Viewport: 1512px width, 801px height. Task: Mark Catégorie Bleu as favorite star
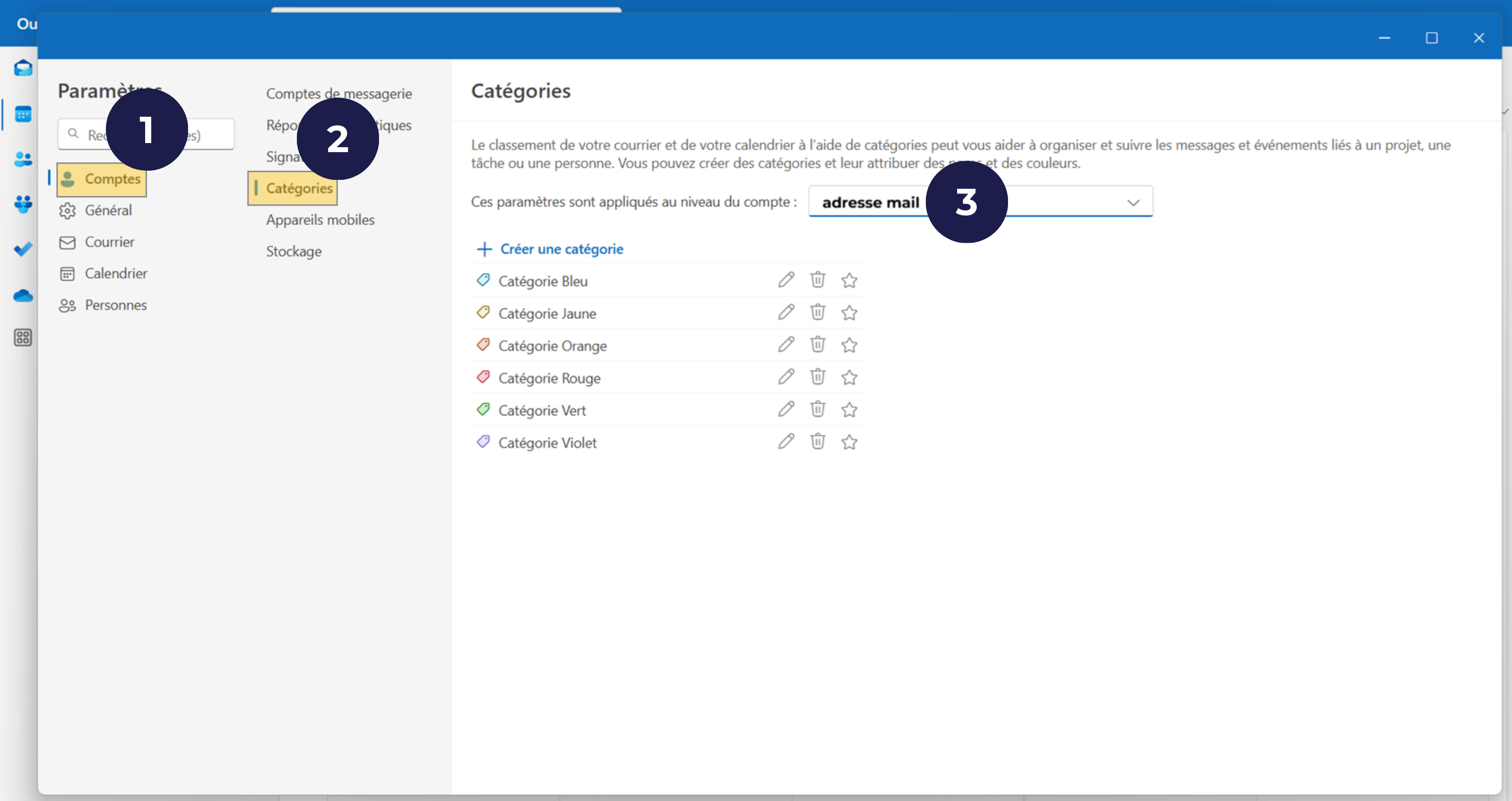tap(849, 281)
